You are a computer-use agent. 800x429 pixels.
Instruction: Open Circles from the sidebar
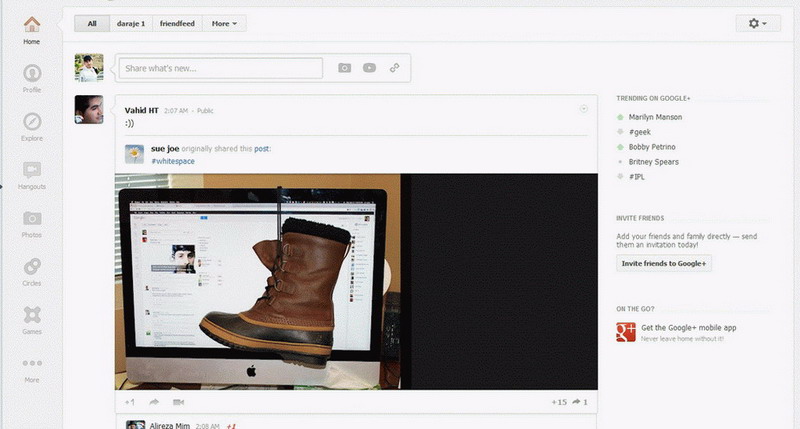click(32, 272)
